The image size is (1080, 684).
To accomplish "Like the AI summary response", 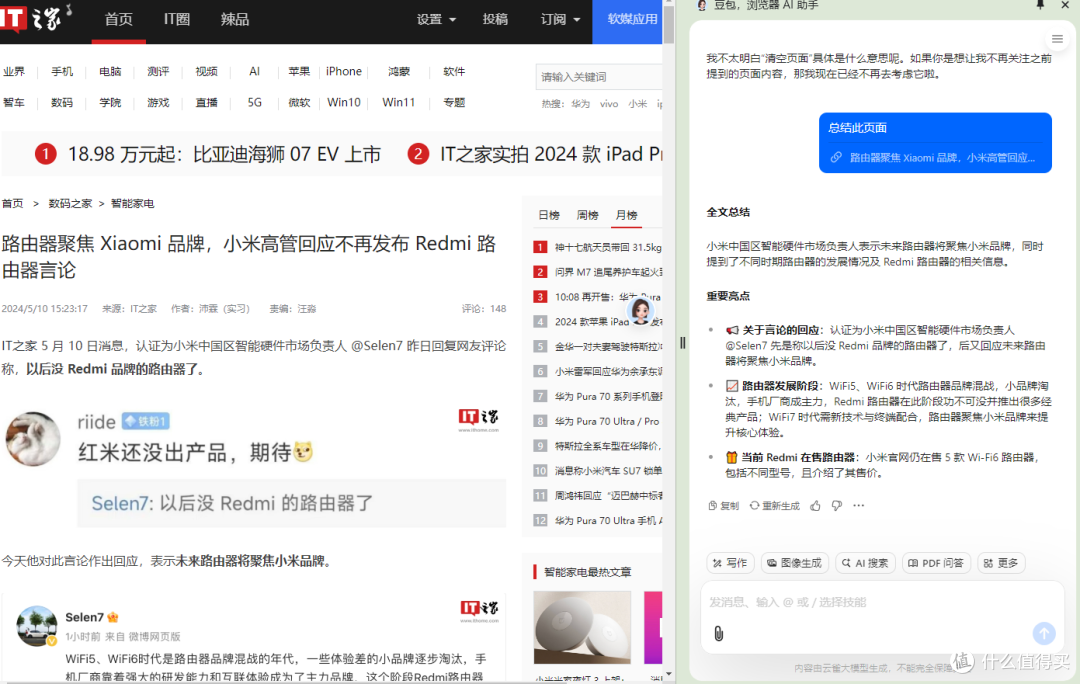I will [x=816, y=506].
